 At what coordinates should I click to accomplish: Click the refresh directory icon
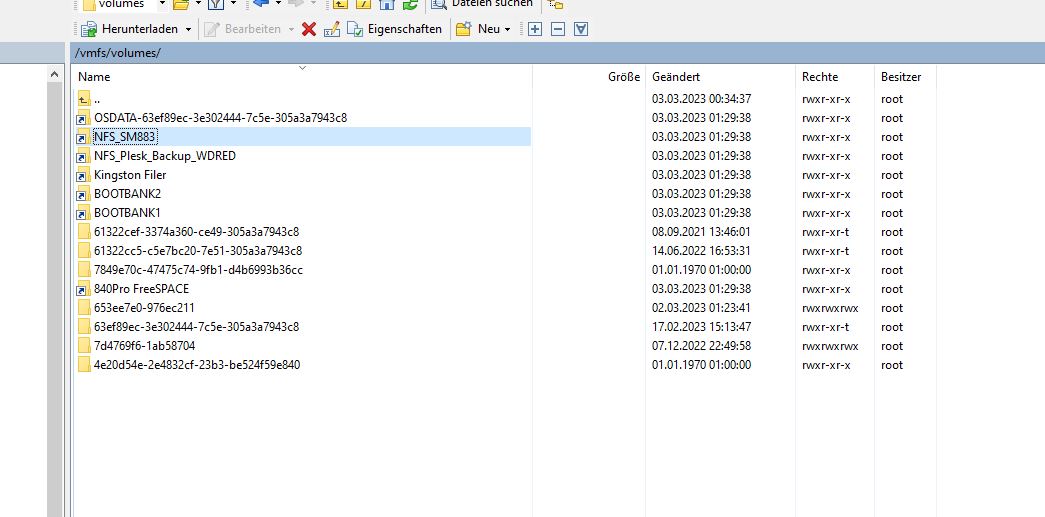click(409, 4)
